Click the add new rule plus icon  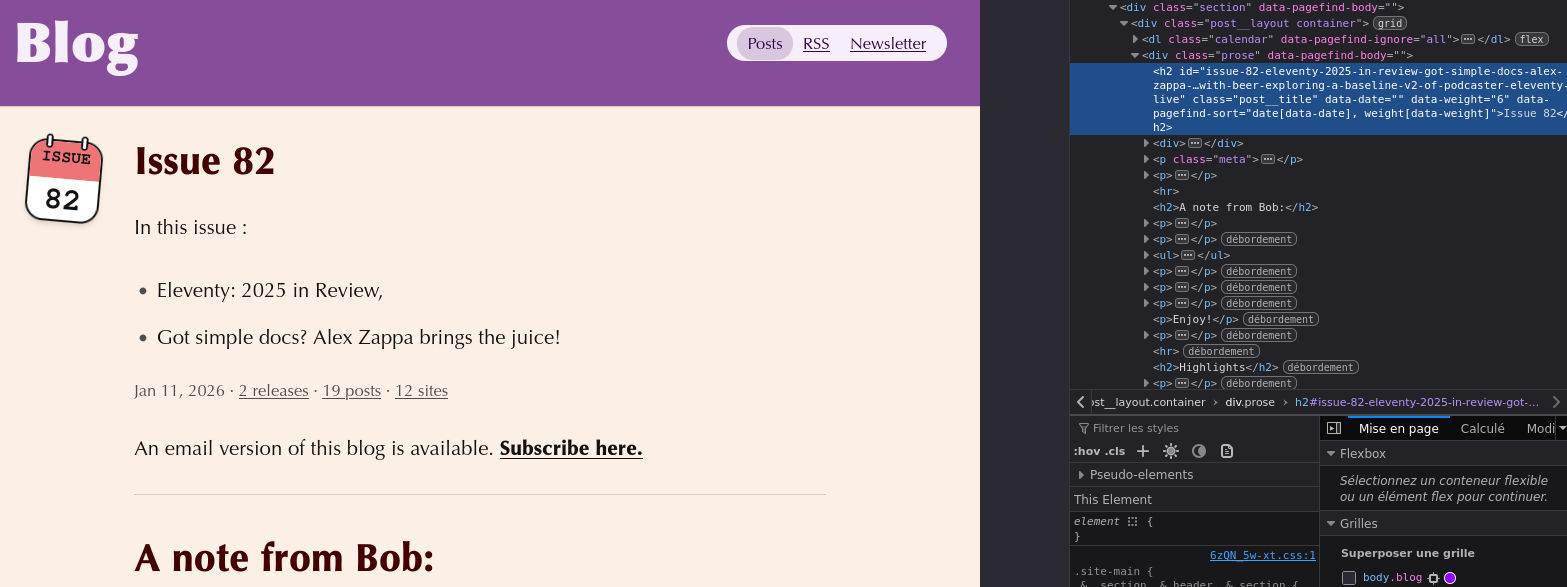(x=1143, y=451)
